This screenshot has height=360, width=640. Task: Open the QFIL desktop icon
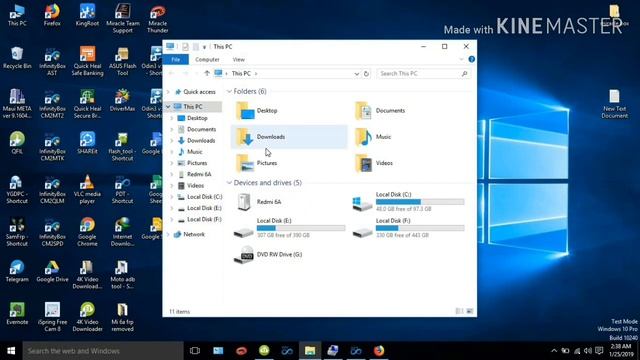click(17, 143)
